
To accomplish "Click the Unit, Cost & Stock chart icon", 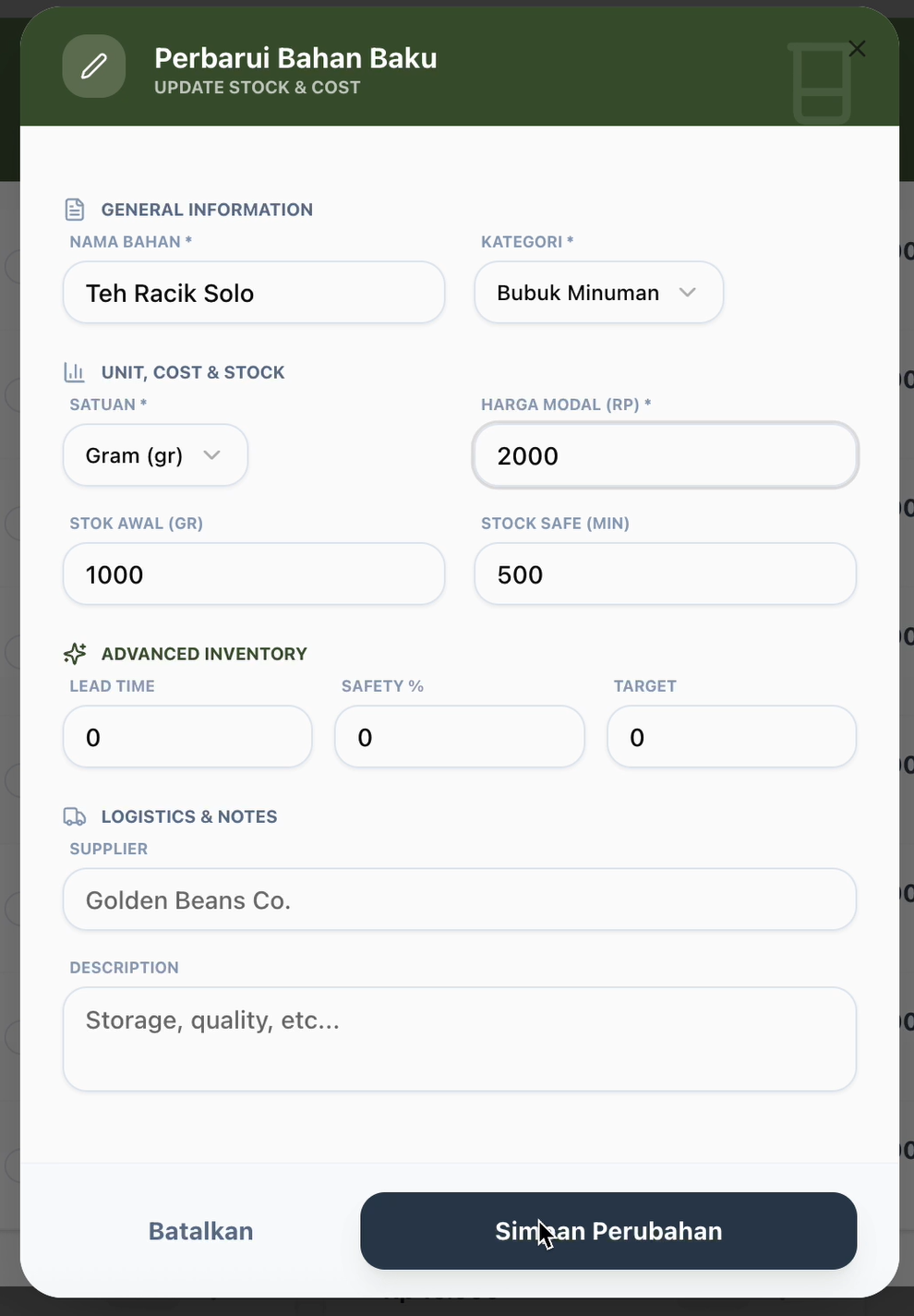I will point(75,372).
